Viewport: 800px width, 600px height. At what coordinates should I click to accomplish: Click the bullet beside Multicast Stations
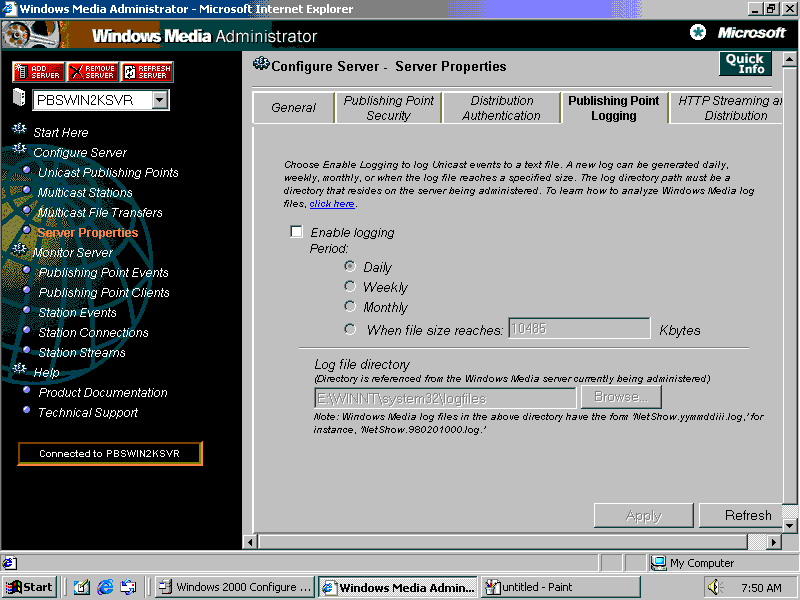[x=27, y=190]
